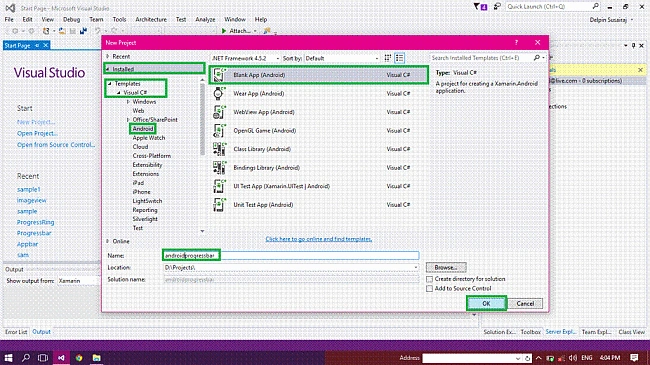
Task: Select Cross-Platform in the template tree
Action: click(x=152, y=156)
